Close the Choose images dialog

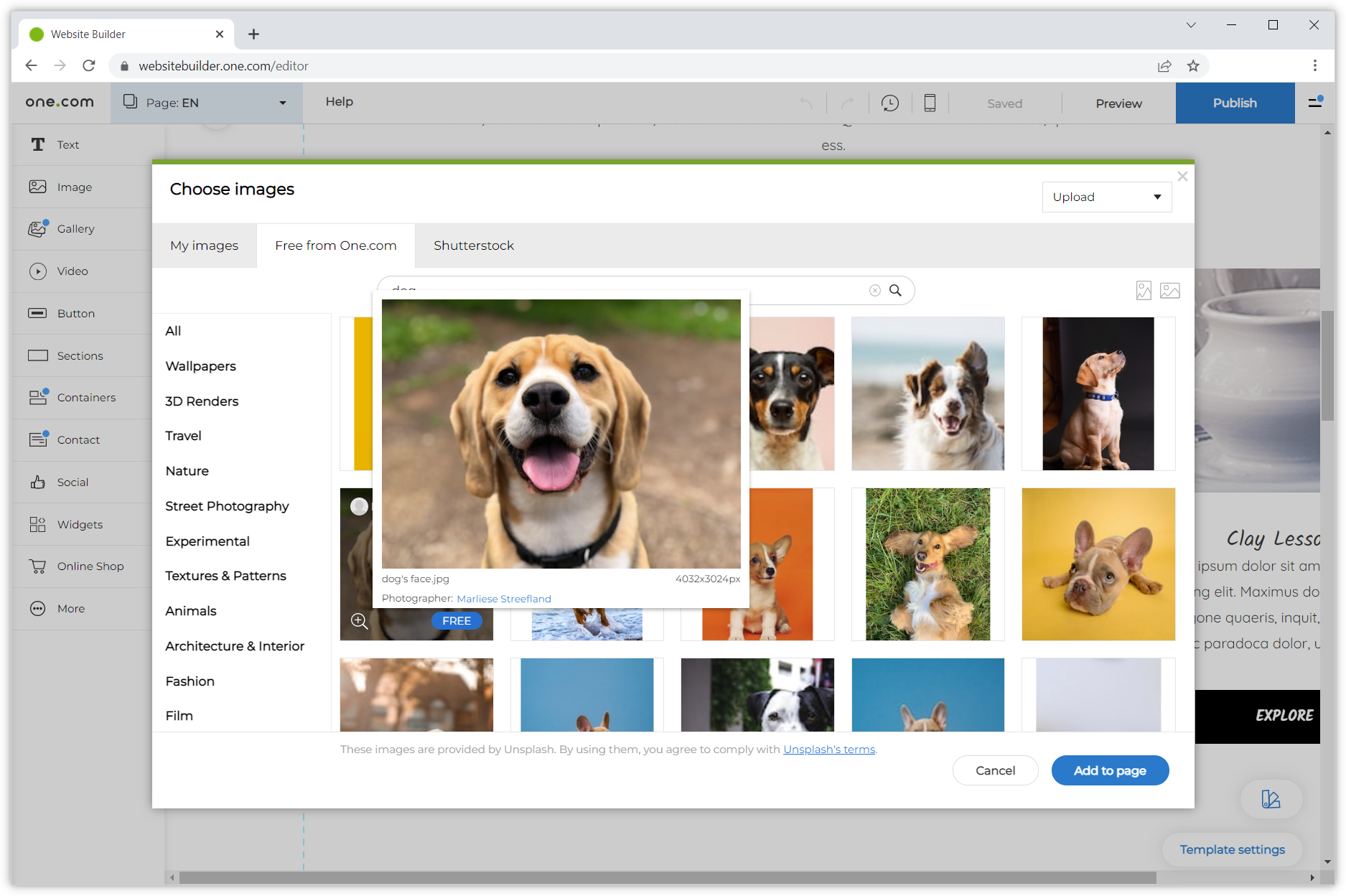coord(1182,176)
